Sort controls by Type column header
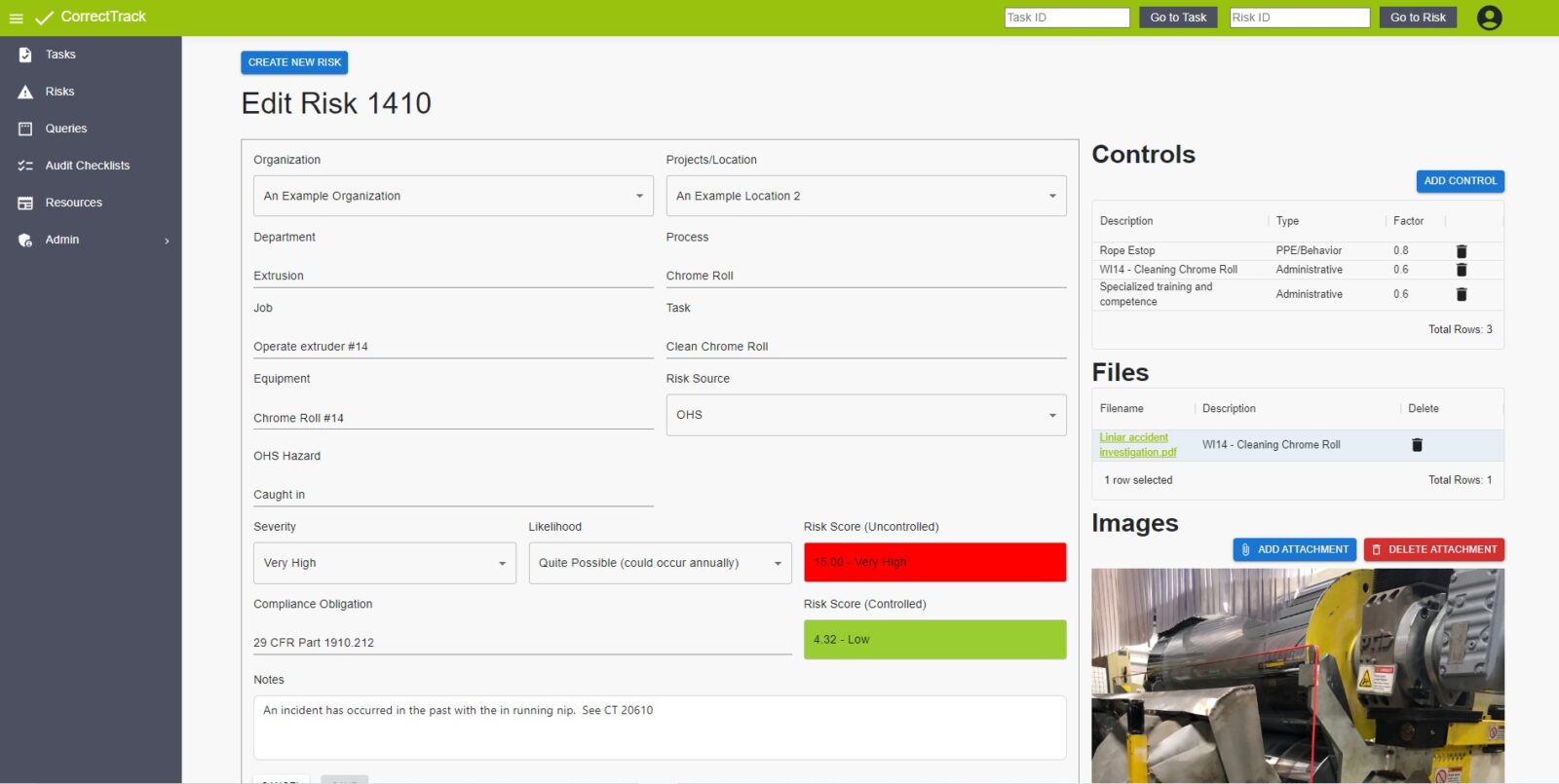The image size is (1559, 784). point(1287,221)
